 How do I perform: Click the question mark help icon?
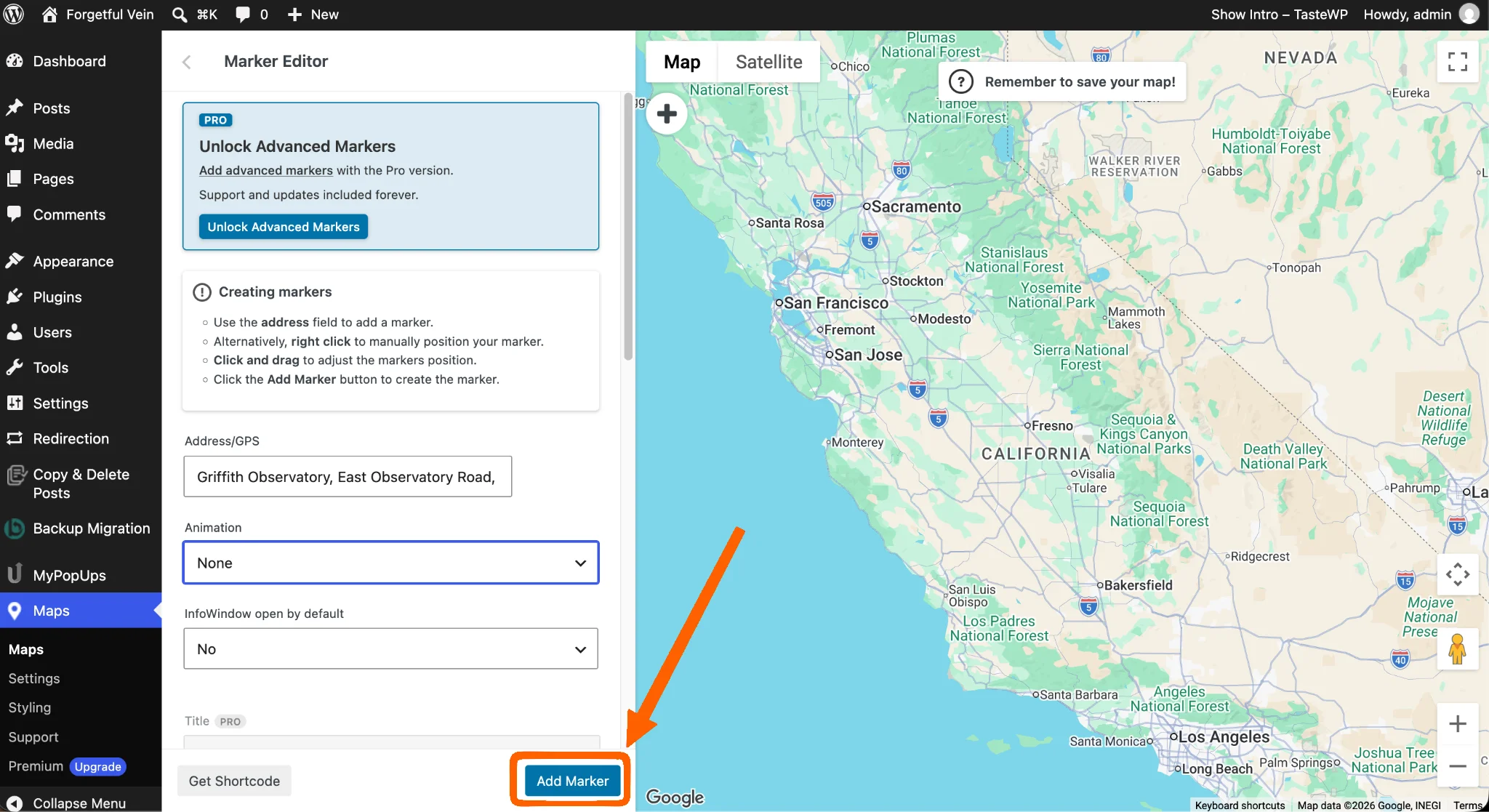click(961, 81)
